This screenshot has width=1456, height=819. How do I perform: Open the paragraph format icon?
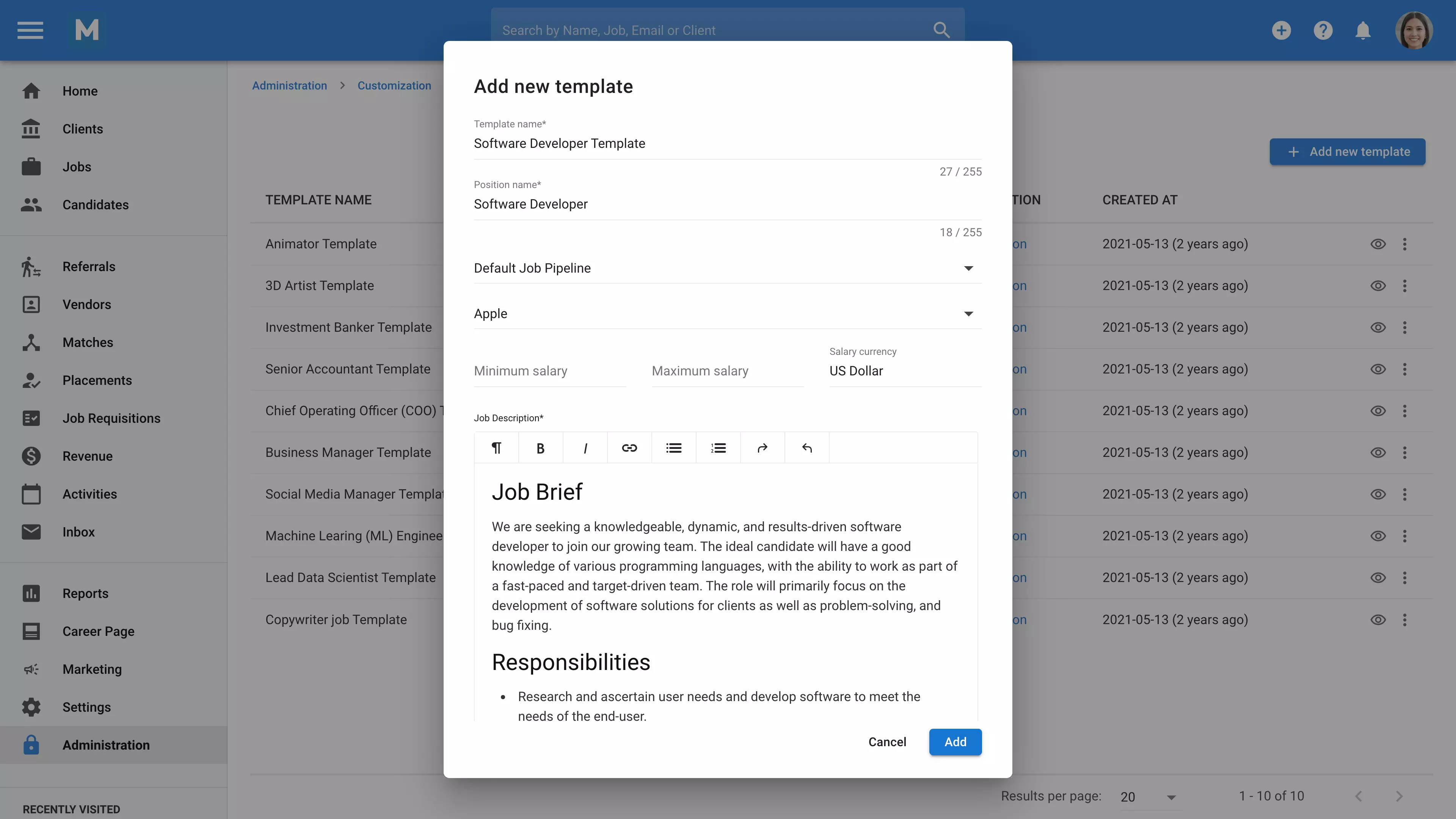tap(496, 448)
